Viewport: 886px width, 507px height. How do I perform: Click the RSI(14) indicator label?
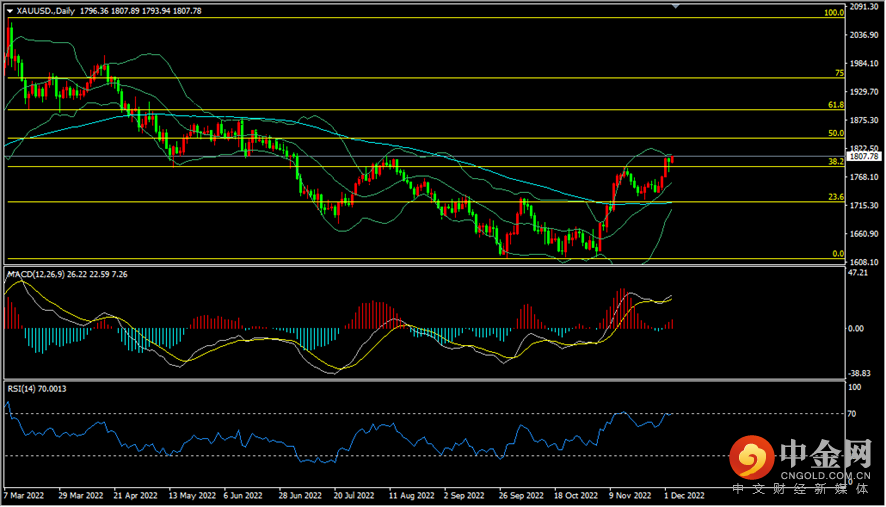(x=22, y=386)
